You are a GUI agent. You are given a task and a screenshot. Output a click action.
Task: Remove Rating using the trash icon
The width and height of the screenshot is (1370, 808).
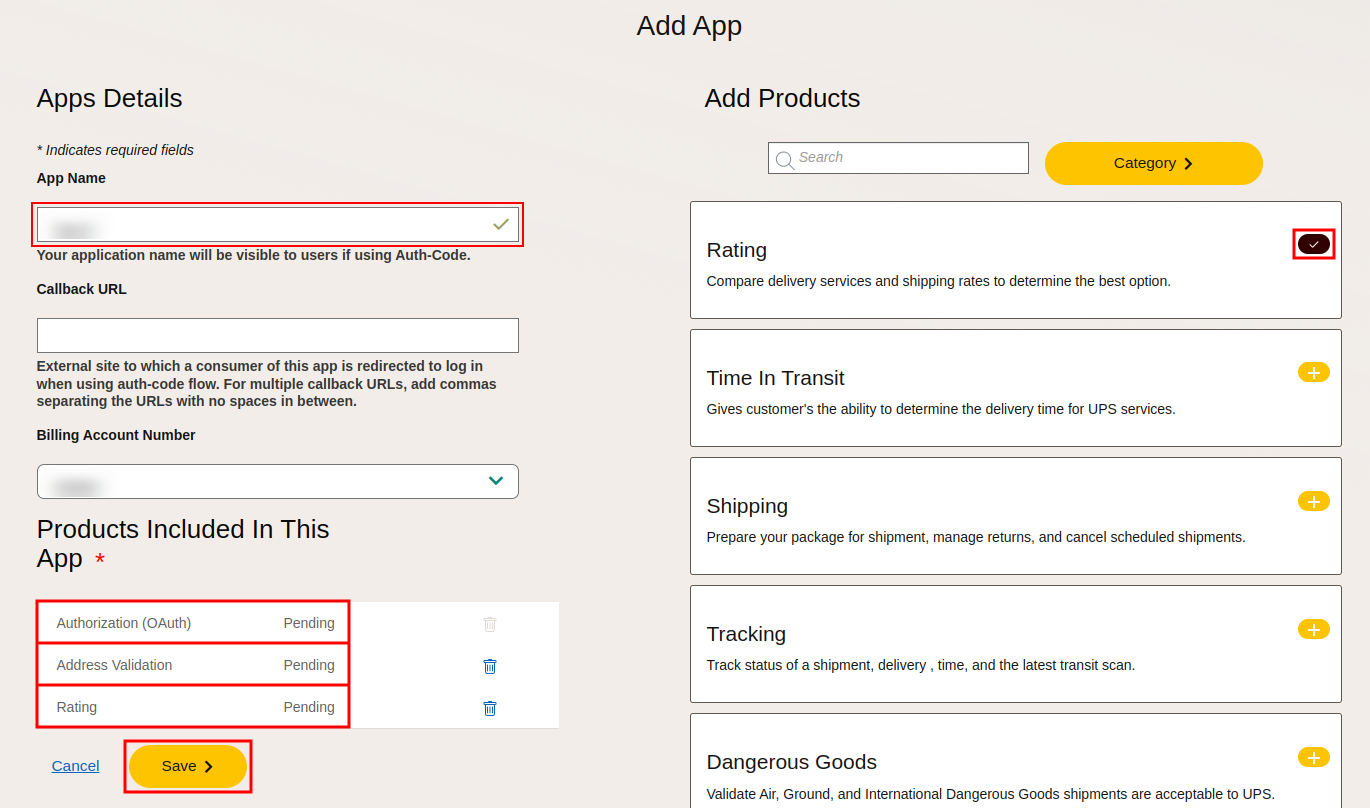tap(489, 707)
